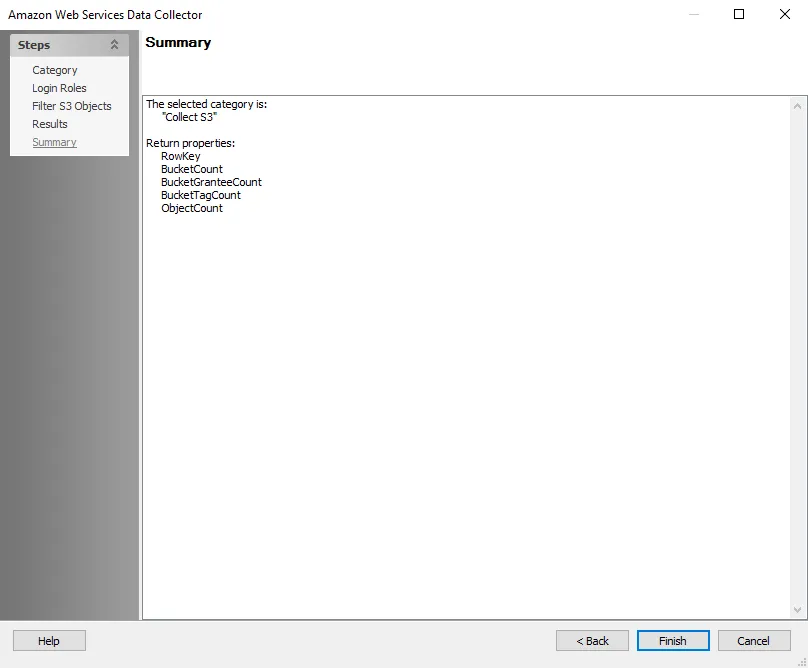The width and height of the screenshot is (808, 668).
Task: Click the Help button
Action: coord(49,641)
